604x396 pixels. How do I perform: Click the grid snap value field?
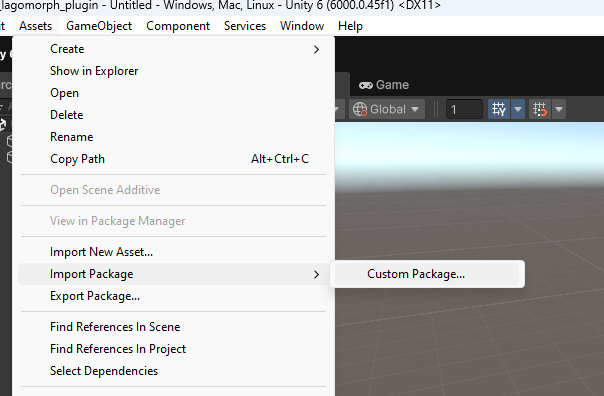(464, 109)
